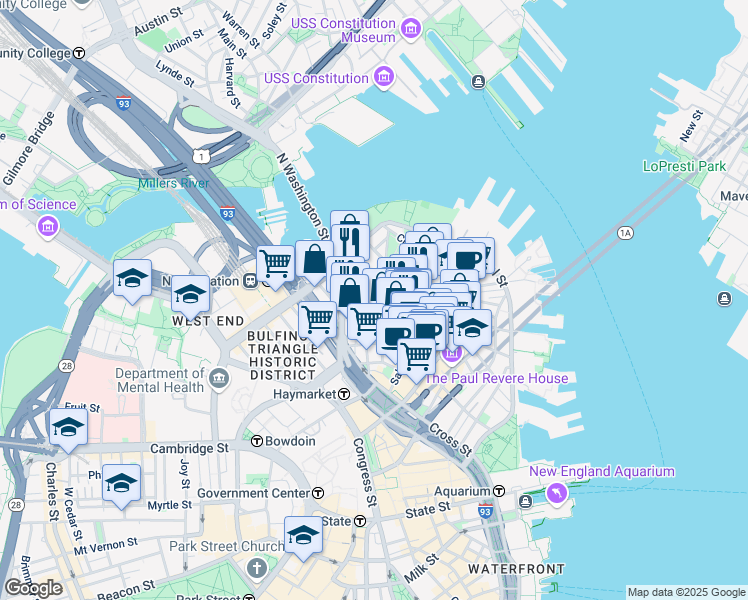Click the North Station rail icon
The width and height of the screenshot is (748, 600).
[x=250, y=281]
